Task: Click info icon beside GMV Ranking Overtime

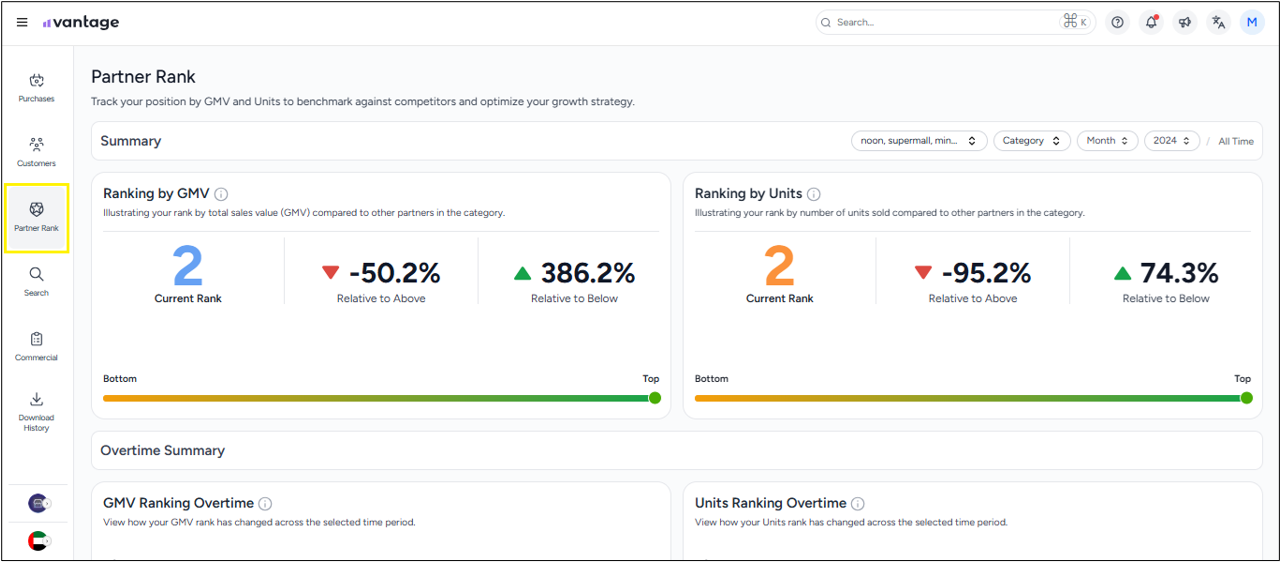Action: pyautogui.click(x=265, y=504)
